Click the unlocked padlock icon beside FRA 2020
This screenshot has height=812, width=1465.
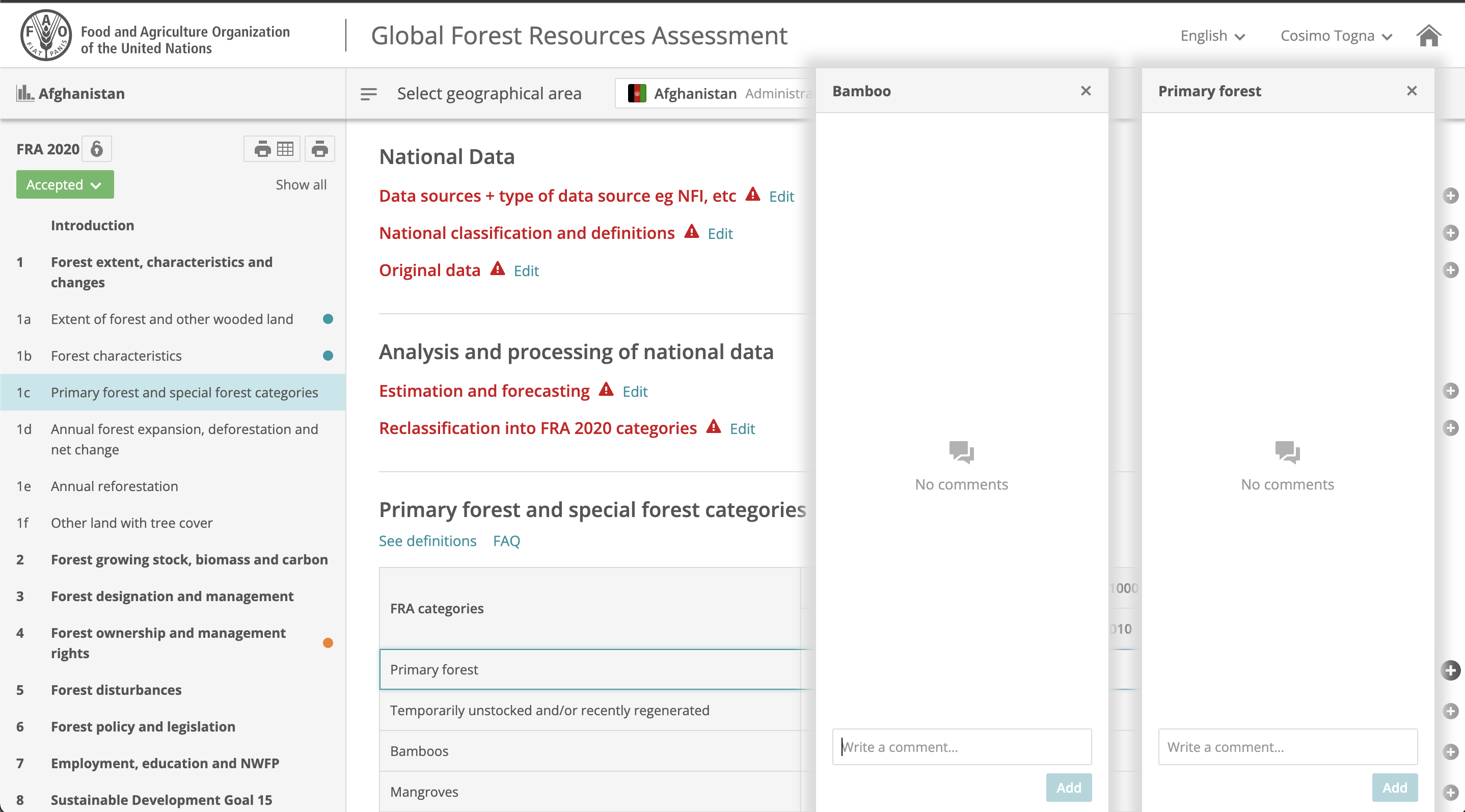(x=97, y=148)
